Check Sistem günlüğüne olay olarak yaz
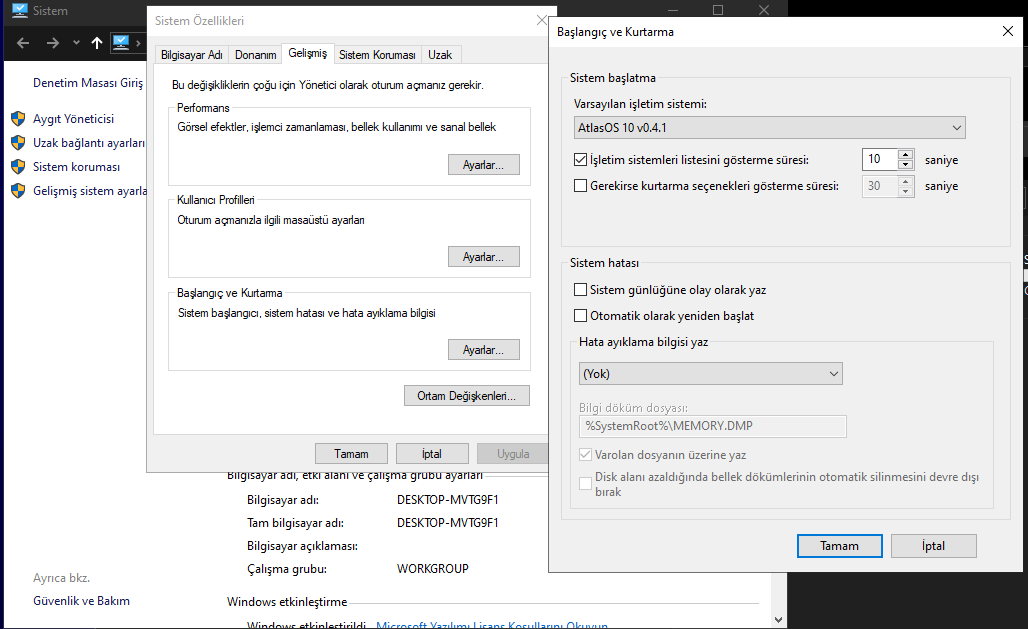The height and width of the screenshot is (629, 1028). 580,290
